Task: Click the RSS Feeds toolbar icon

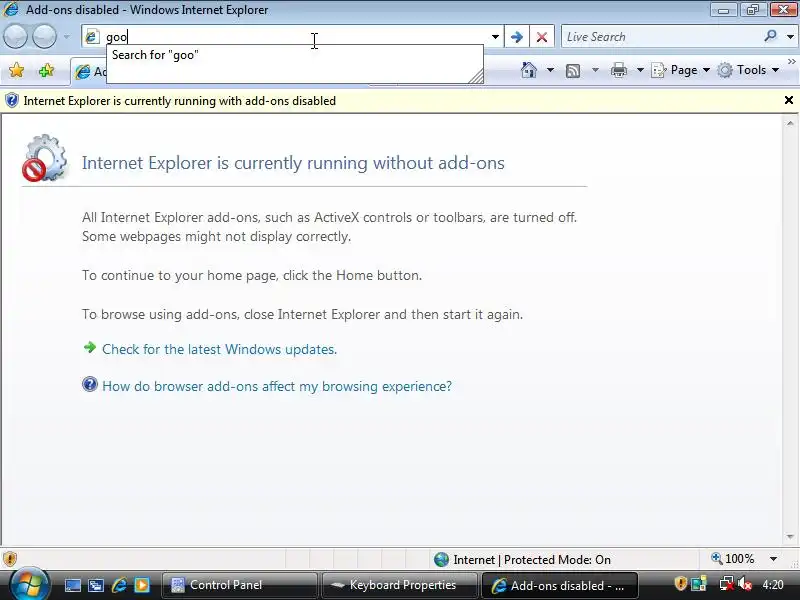Action: (x=573, y=70)
